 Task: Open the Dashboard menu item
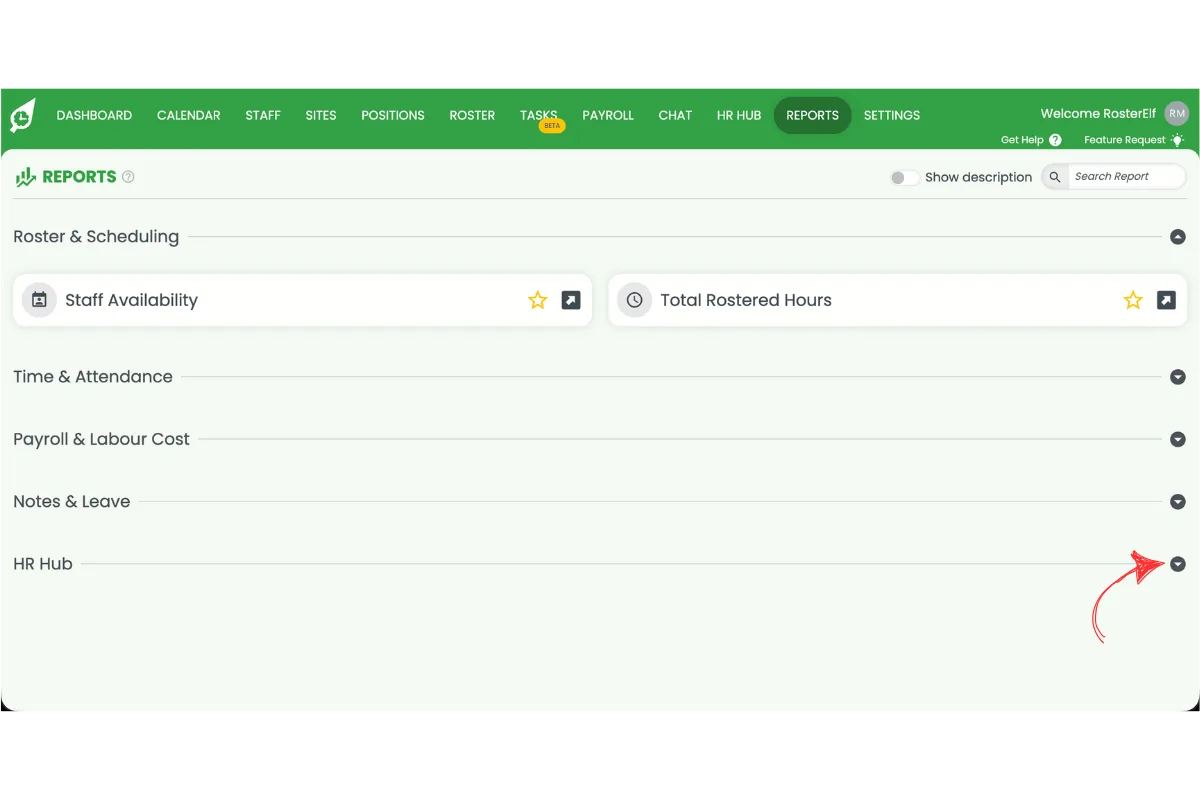94,115
